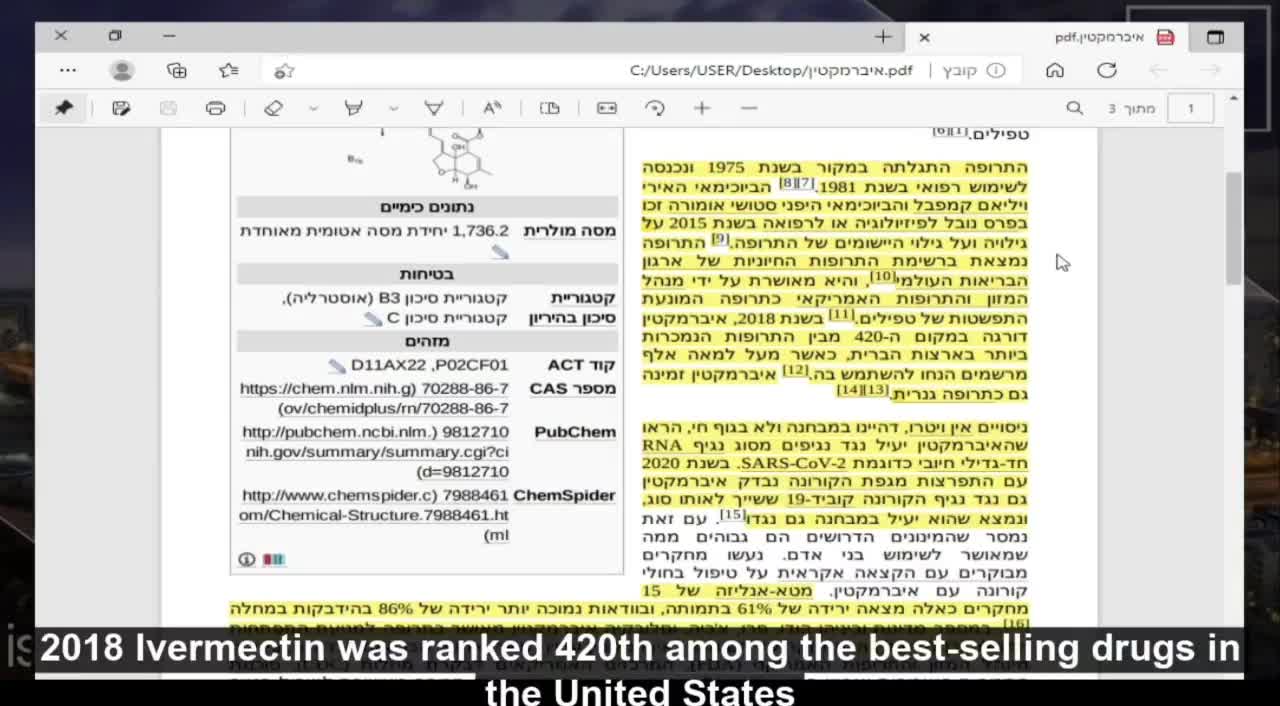Open the Highlight color dropdown arrow
Viewport: 1280px width, 706px height.
tap(313, 108)
